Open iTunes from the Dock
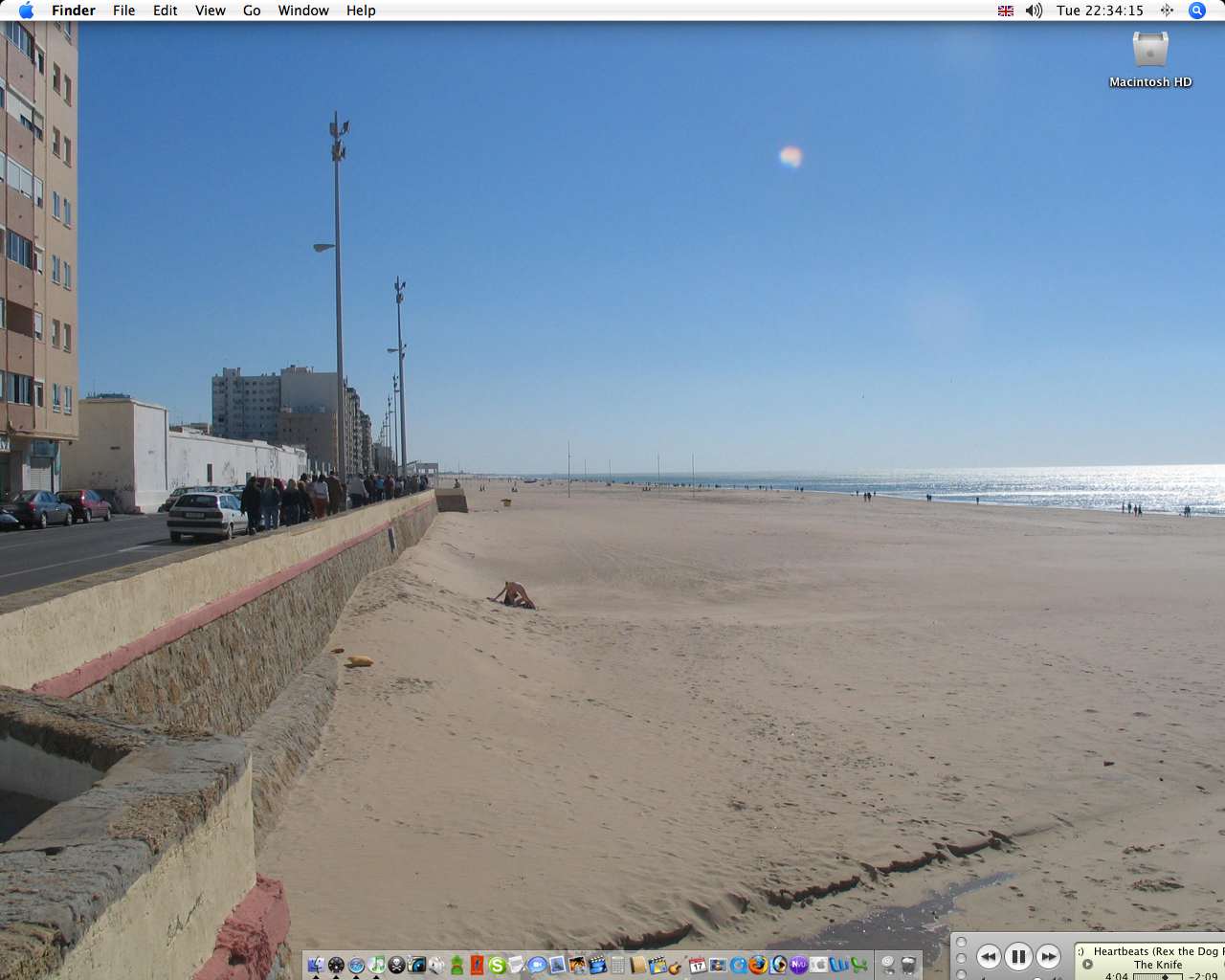This screenshot has height=980, width=1225. (376, 965)
